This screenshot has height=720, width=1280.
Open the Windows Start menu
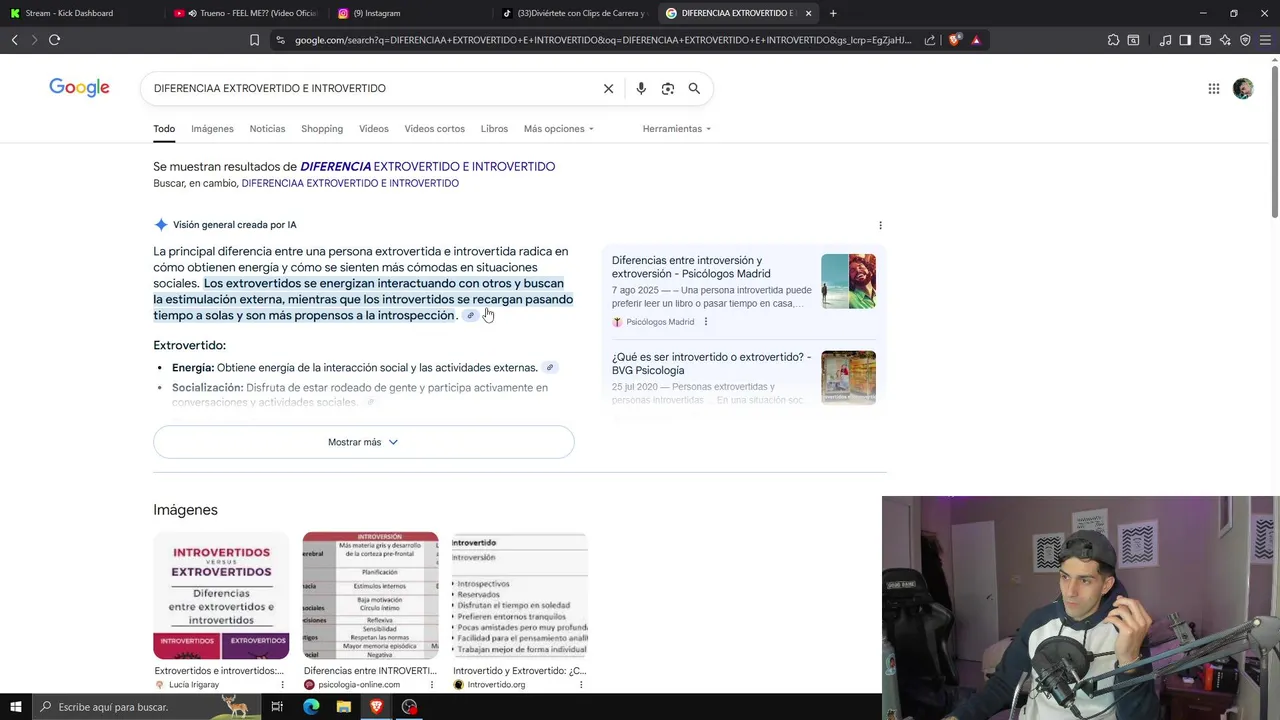click(x=15, y=707)
